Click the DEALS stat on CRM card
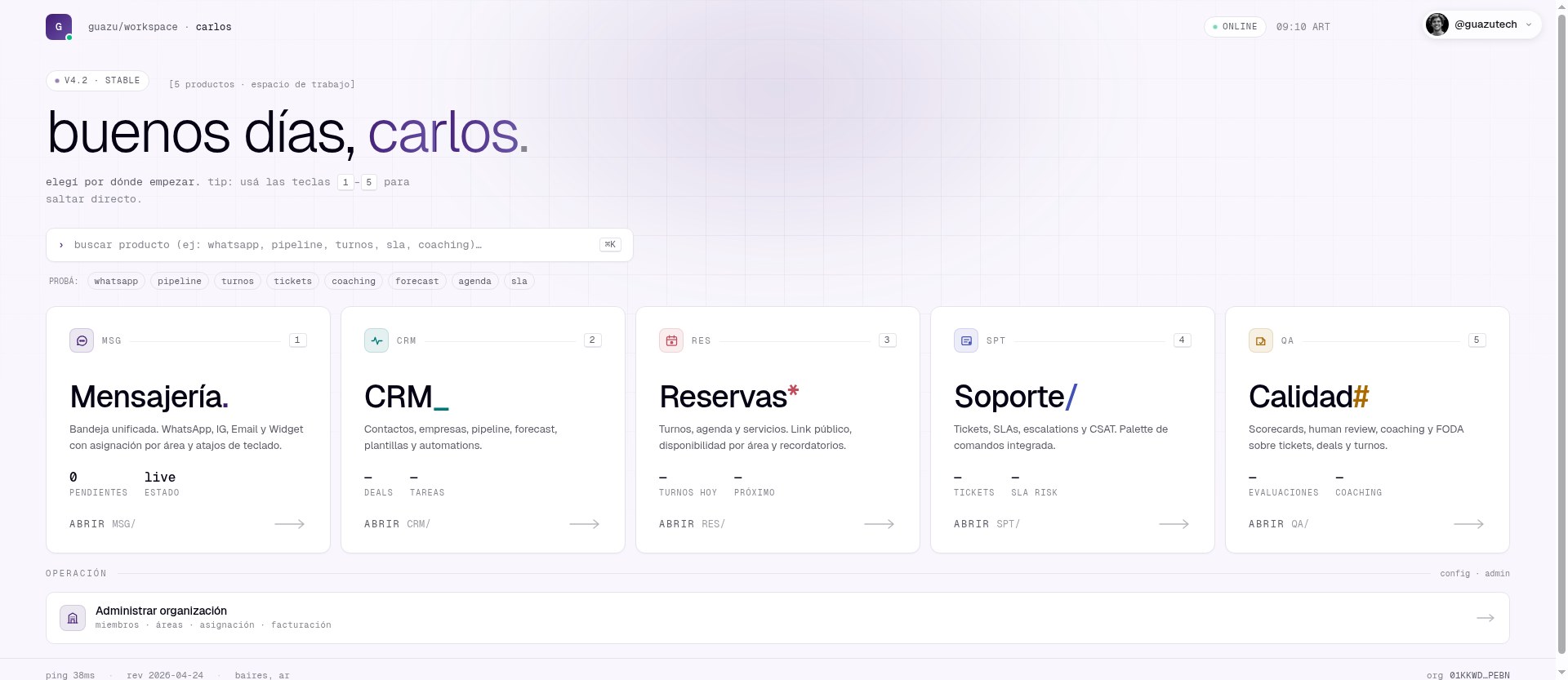The image size is (1568, 680). [x=379, y=484]
